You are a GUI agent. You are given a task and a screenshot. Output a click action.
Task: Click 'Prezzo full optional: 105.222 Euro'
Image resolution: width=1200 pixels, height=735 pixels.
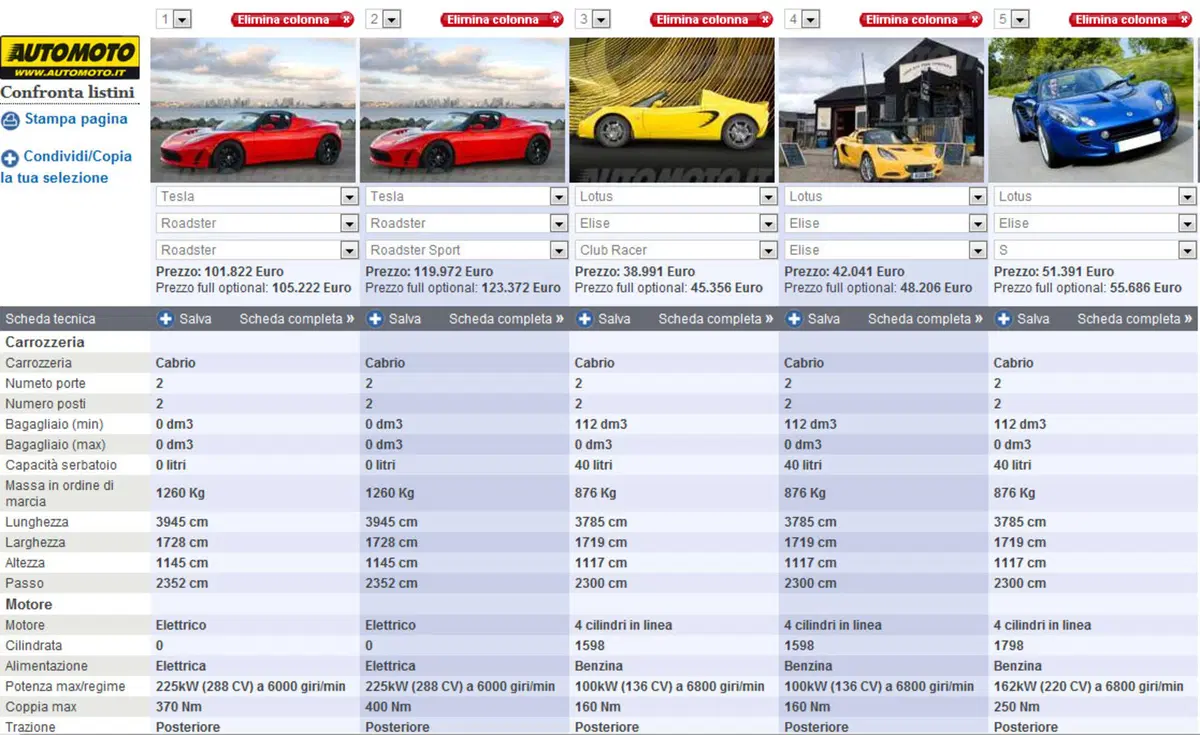pos(254,287)
